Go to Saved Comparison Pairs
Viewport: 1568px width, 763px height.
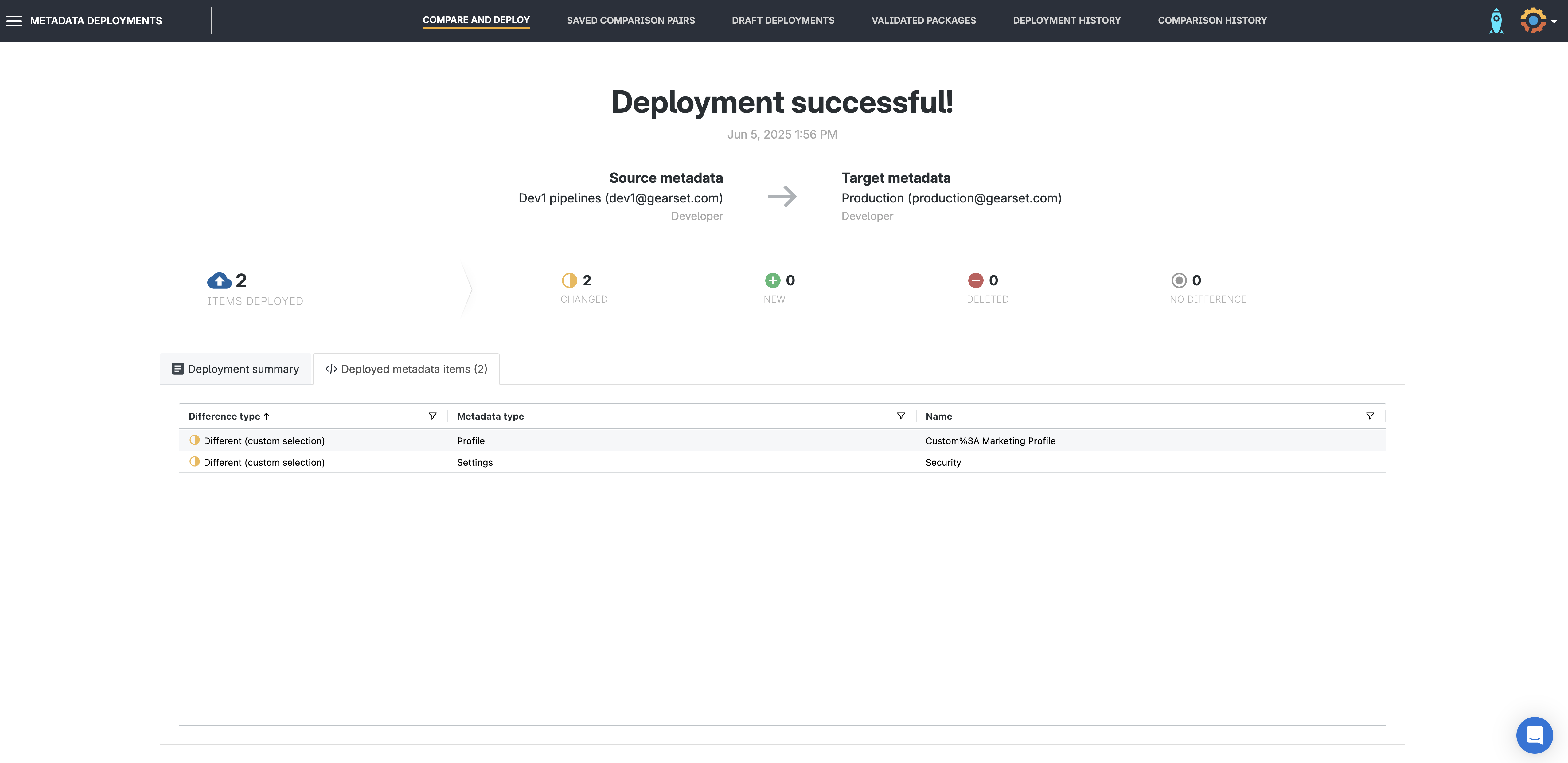[x=631, y=20]
